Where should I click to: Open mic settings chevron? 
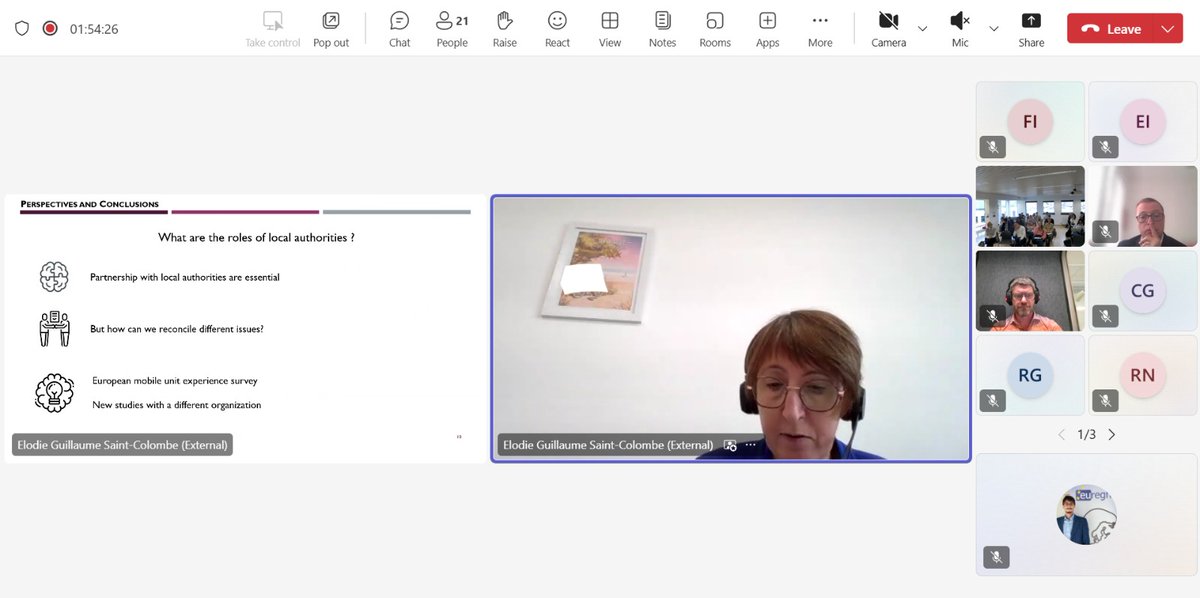(x=993, y=30)
